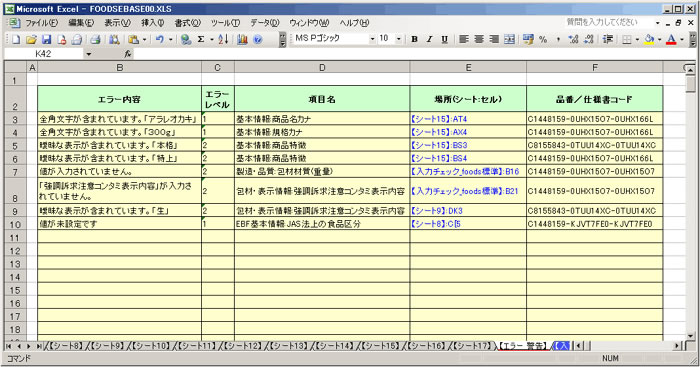The height and width of the screenshot is (367, 700).
Task: Open the Paste options dropdown arrow
Action: (144, 40)
